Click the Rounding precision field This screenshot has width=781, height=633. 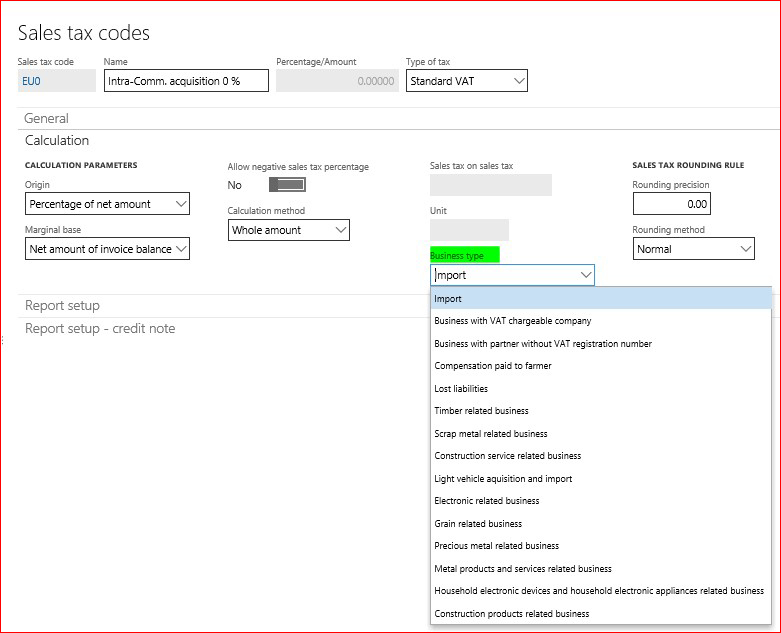click(671, 204)
